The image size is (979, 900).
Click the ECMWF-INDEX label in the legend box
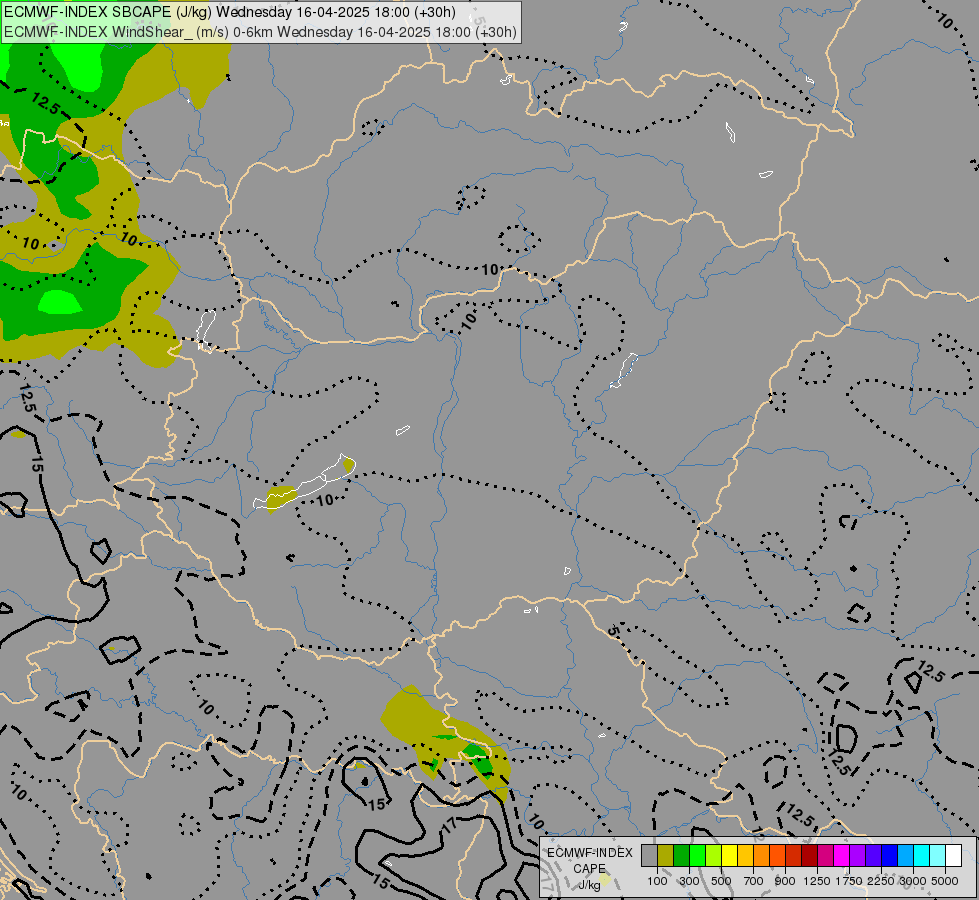click(589, 853)
